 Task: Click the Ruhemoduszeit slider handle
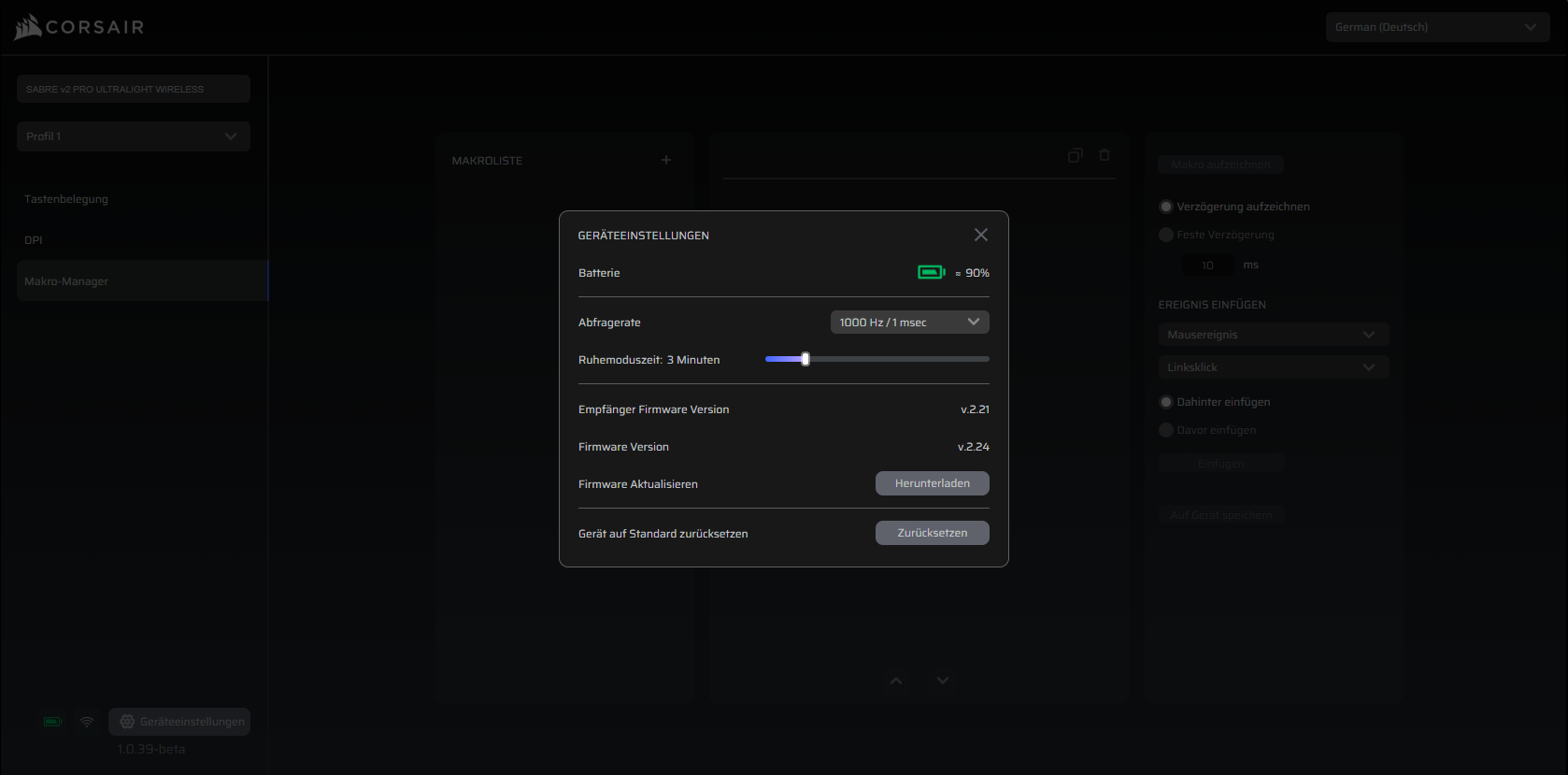pyautogui.click(x=805, y=359)
